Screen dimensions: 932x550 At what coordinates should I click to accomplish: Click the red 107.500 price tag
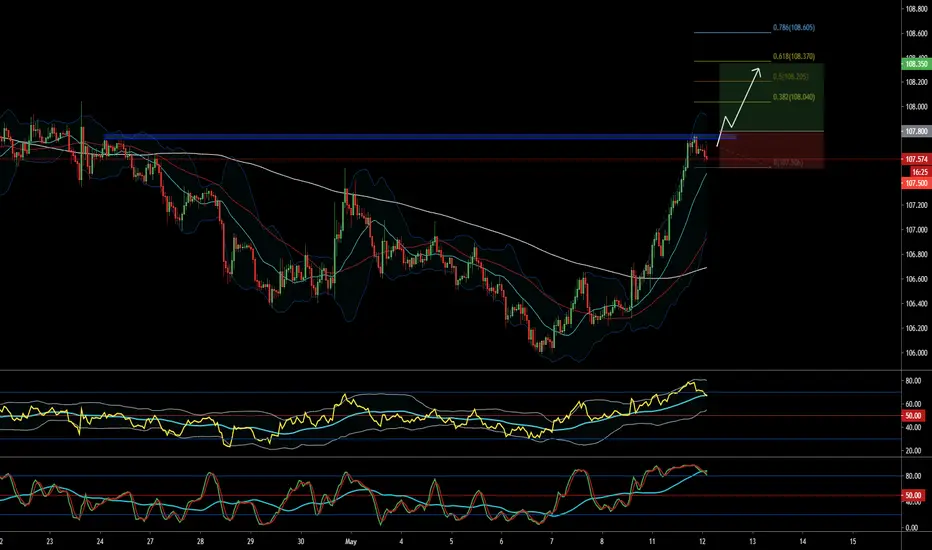pos(916,184)
